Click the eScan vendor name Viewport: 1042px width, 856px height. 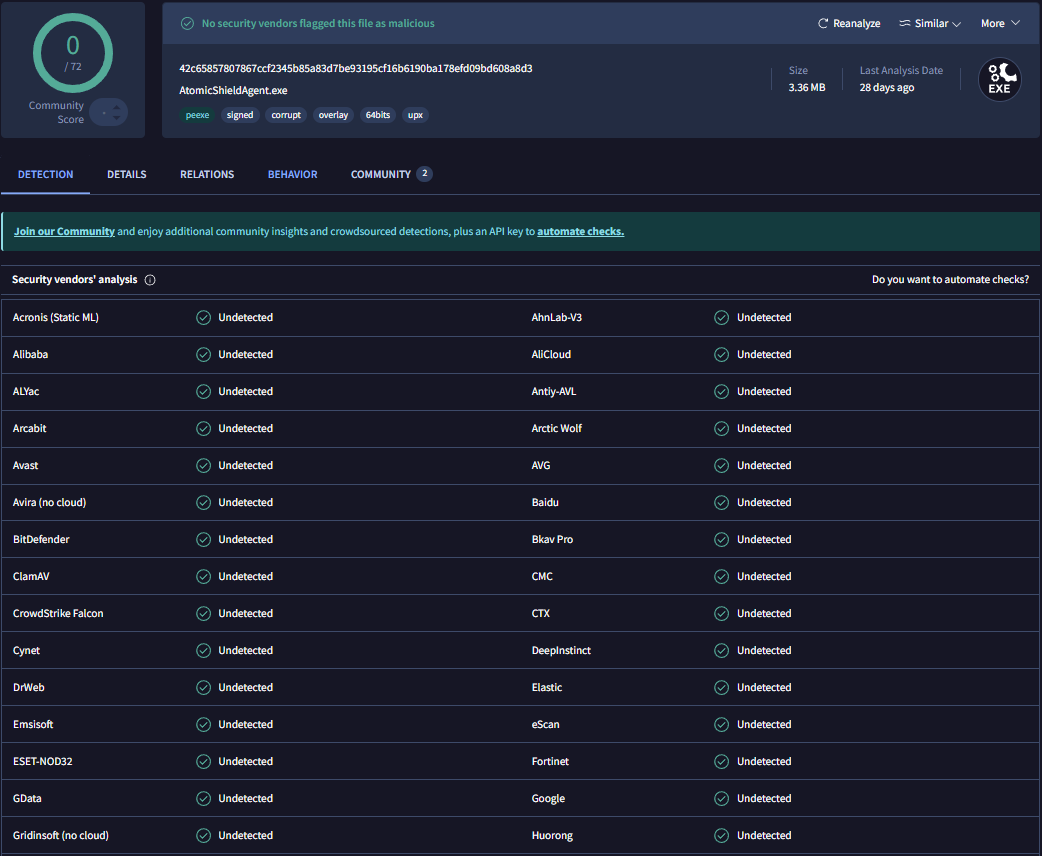click(546, 724)
